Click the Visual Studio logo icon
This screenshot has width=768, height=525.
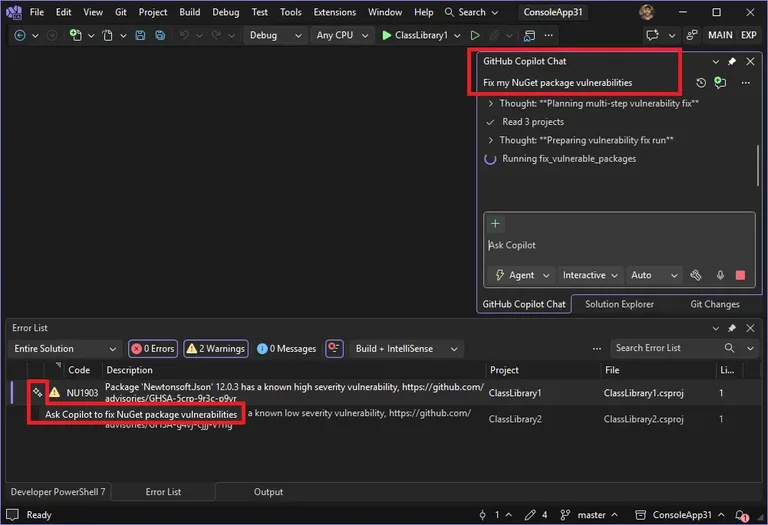(x=14, y=12)
